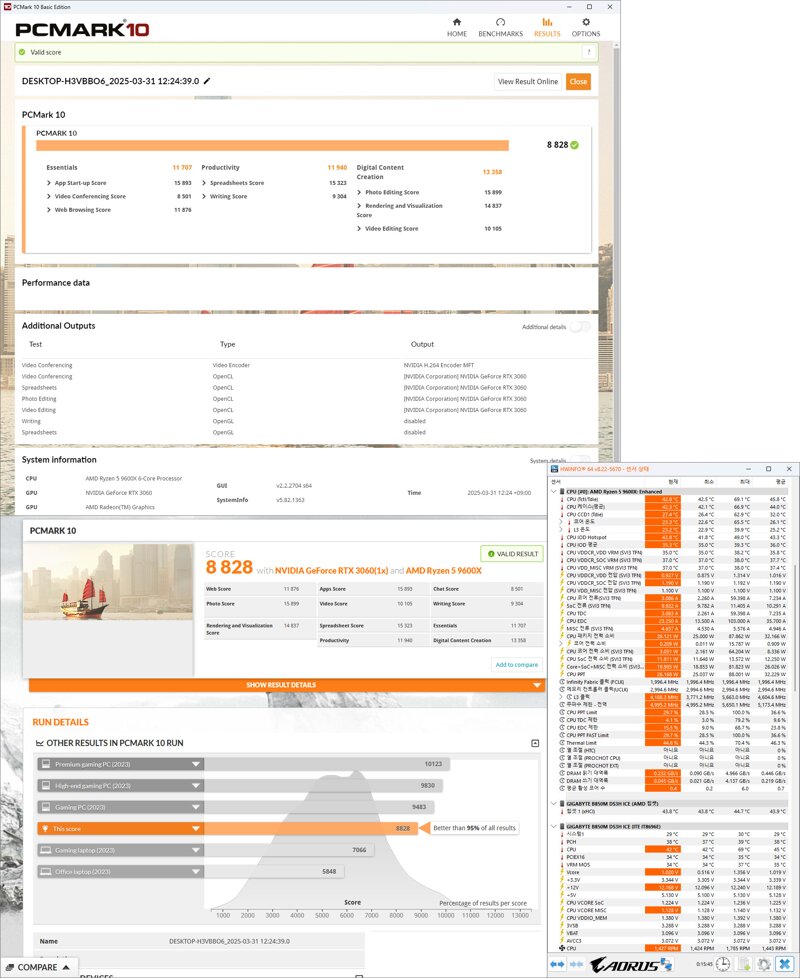
Task: Collapse the GIGABYTE B850M DS3H ICE (AMD) sensor group
Action: tap(554, 803)
